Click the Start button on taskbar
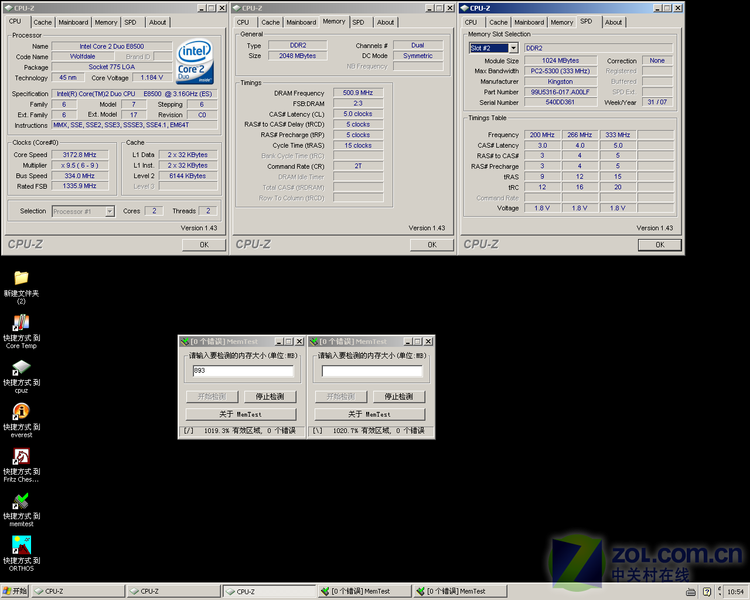 click(15, 591)
